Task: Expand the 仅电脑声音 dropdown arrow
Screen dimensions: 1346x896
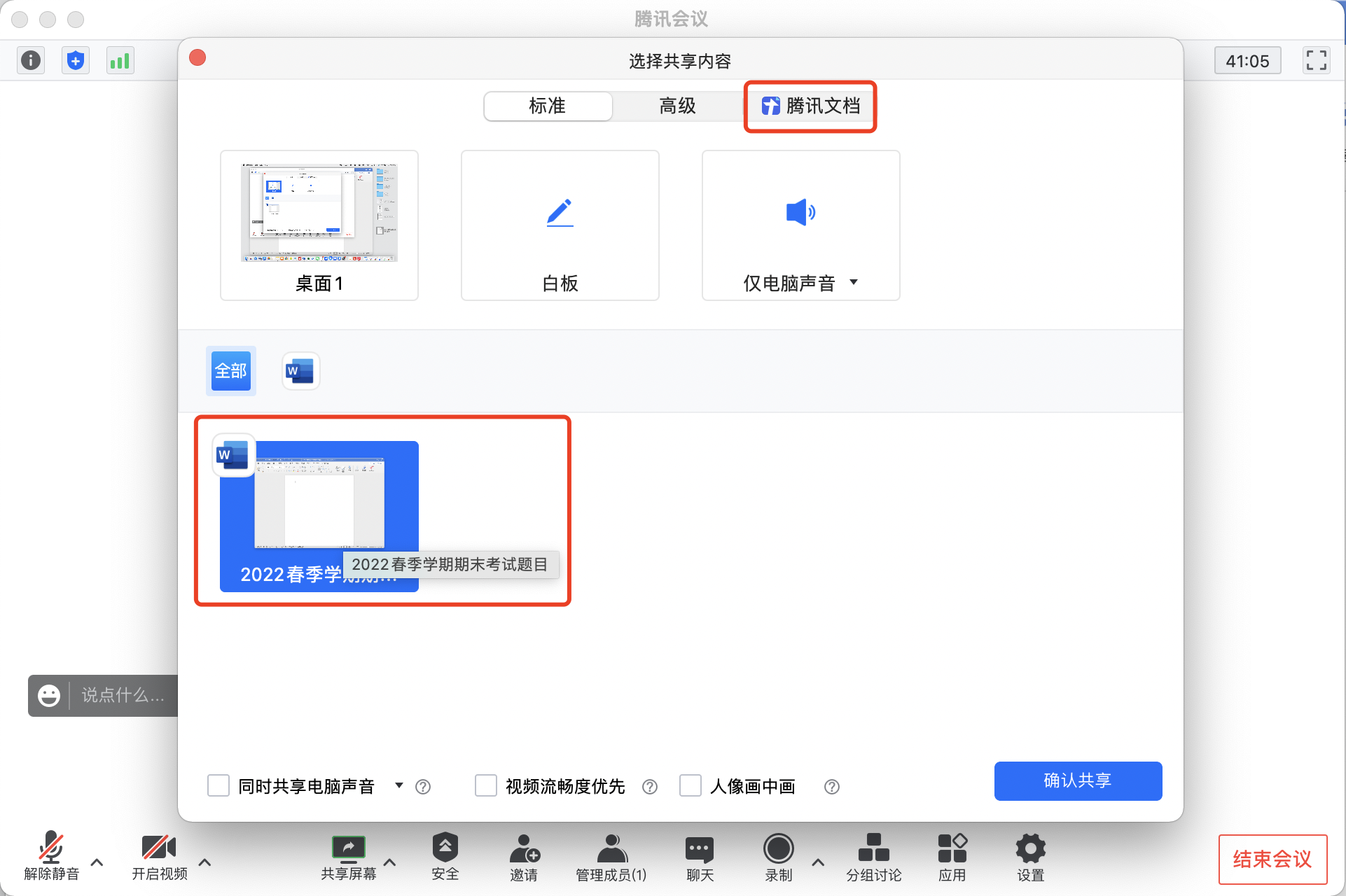Action: [x=854, y=282]
